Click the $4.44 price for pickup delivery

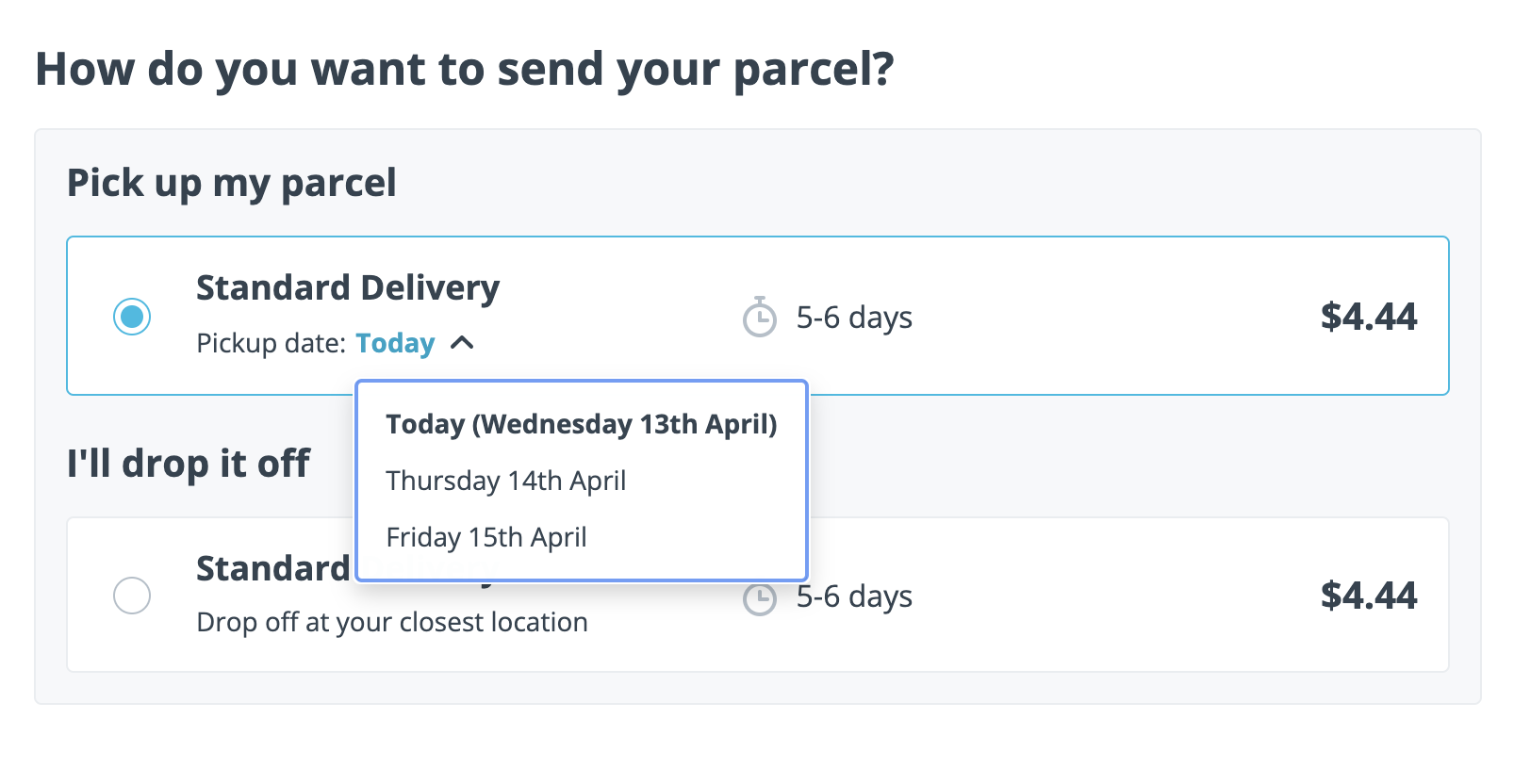pos(1370,318)
